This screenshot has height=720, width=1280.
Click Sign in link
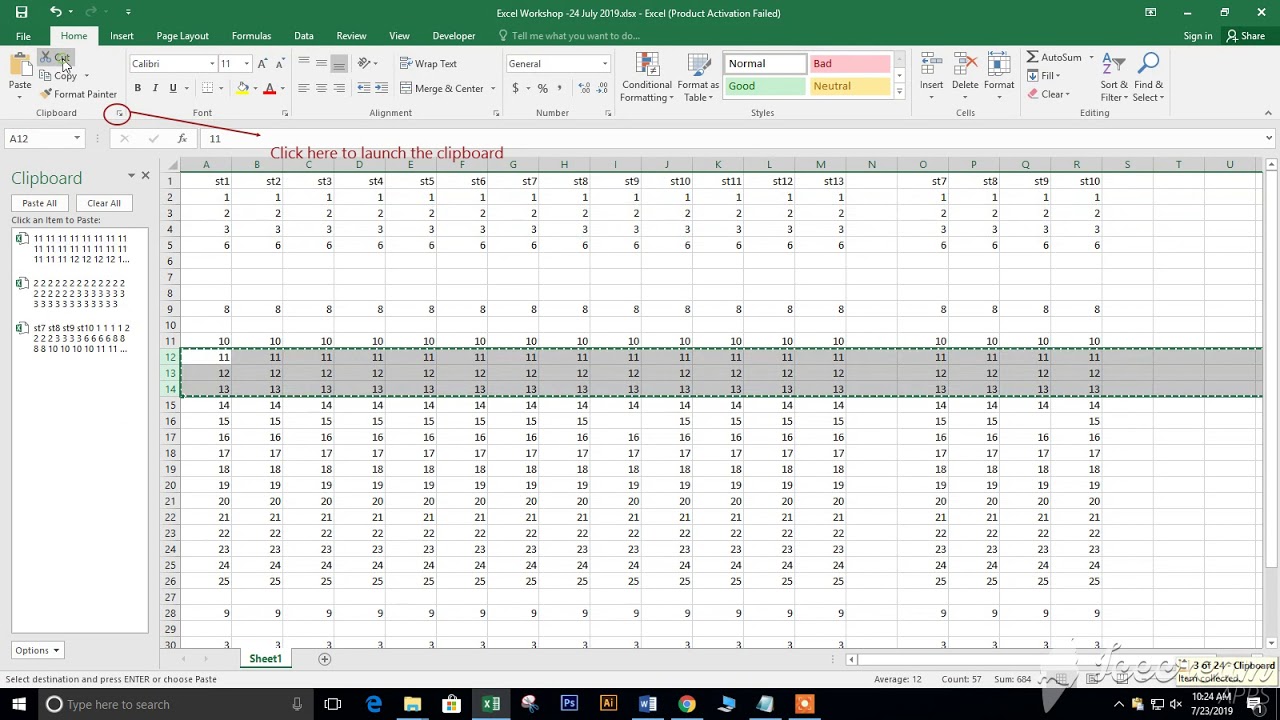tap(1197, 36)
